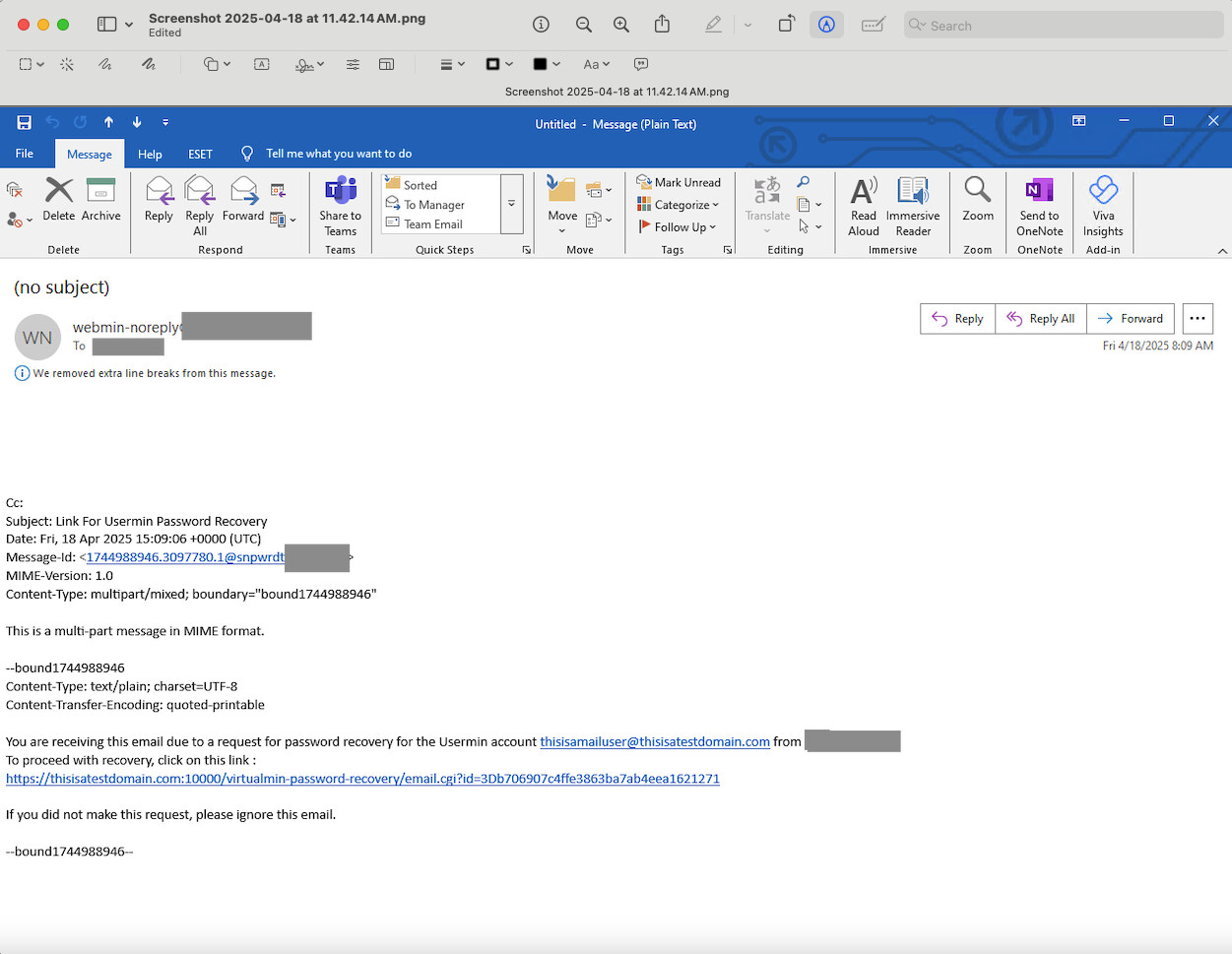1232x954 pixels.
Task: Archive the message via ribbon Archive
Action: click(x=101, y=200)
